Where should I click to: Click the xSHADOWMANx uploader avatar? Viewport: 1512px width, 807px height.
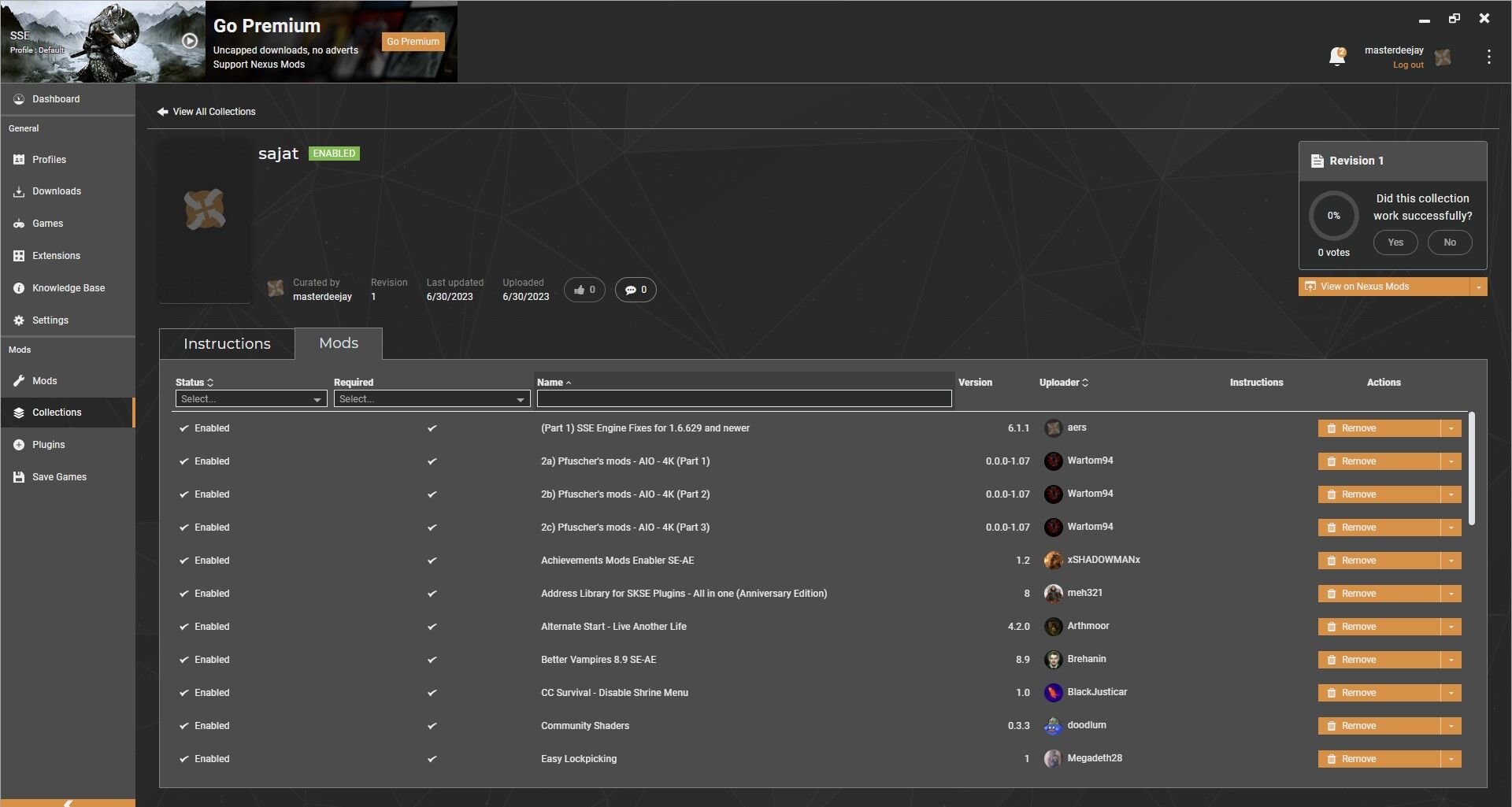coord(1053,561)
